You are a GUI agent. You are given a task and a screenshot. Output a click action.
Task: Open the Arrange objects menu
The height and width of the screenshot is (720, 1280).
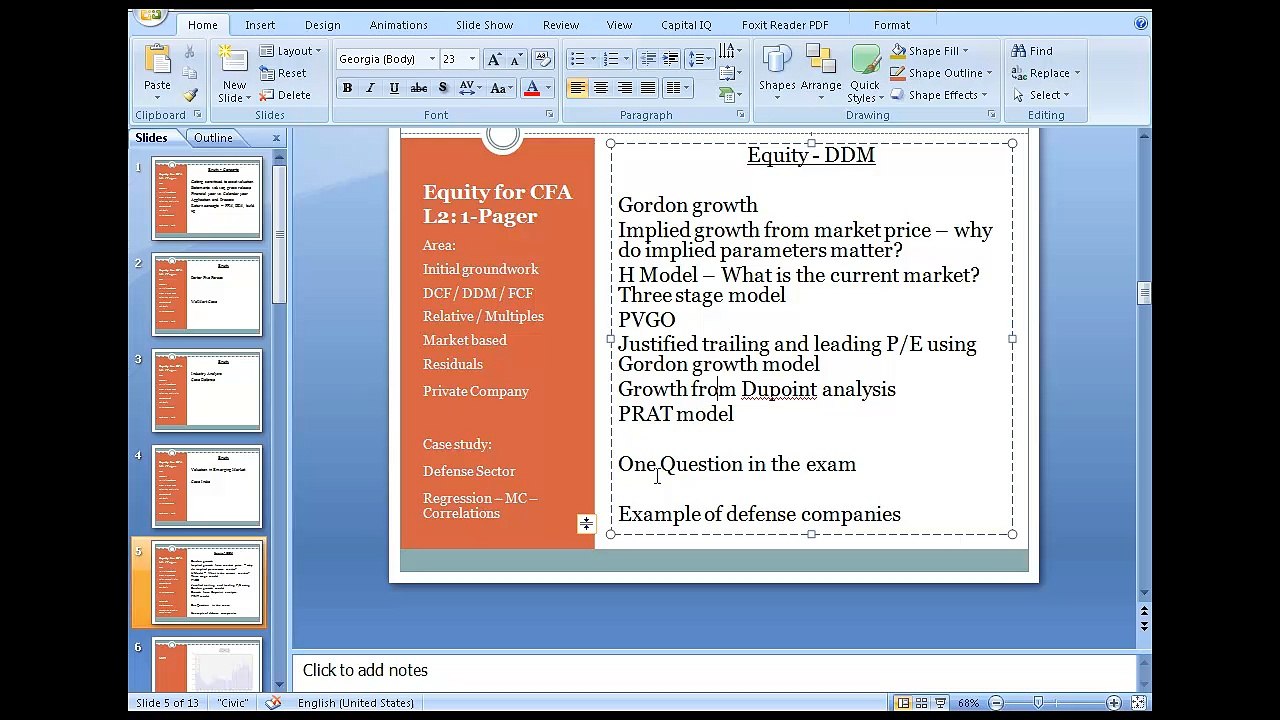tap(821, 73)
